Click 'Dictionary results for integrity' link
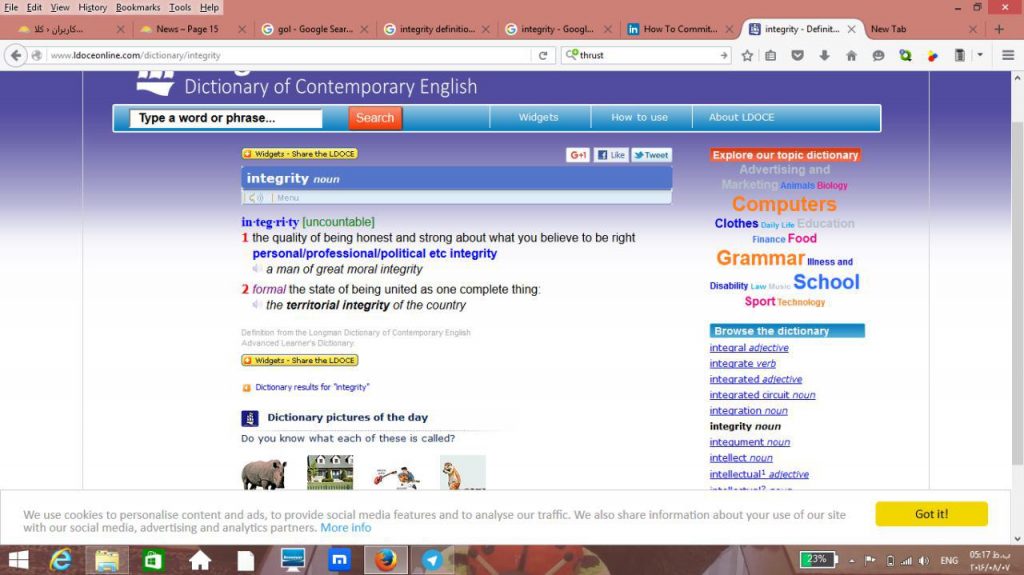This screenshot has height=575, width=1024. coord(312,387)
